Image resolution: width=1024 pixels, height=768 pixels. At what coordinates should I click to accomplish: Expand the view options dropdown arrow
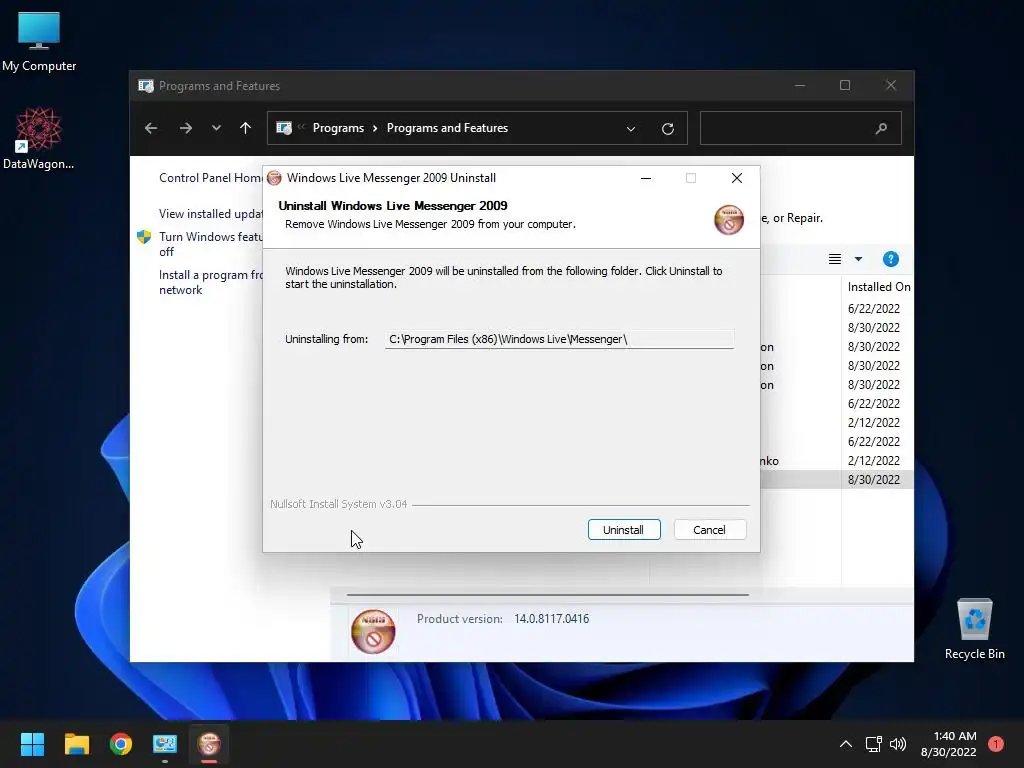[x=859, y=259]
